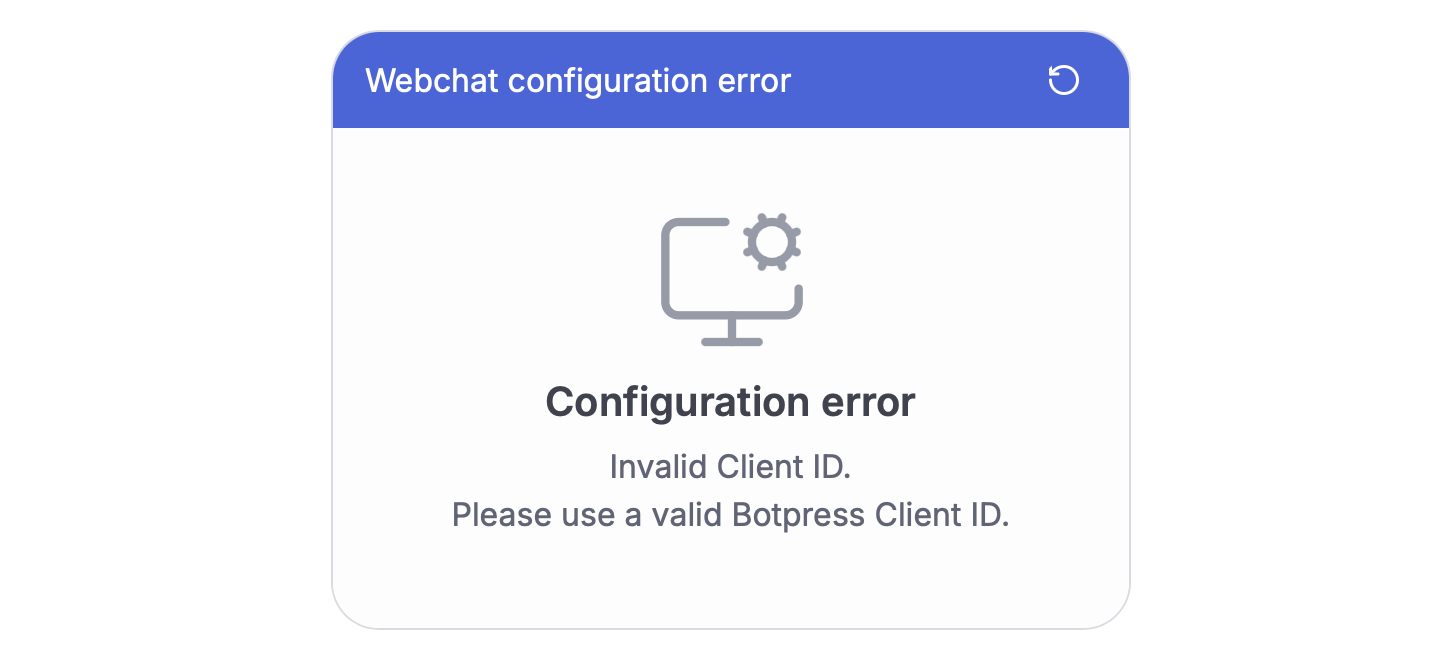Click the settings gear portion of the illustration
Viewport: 1440px width, 662px height.
770,240
